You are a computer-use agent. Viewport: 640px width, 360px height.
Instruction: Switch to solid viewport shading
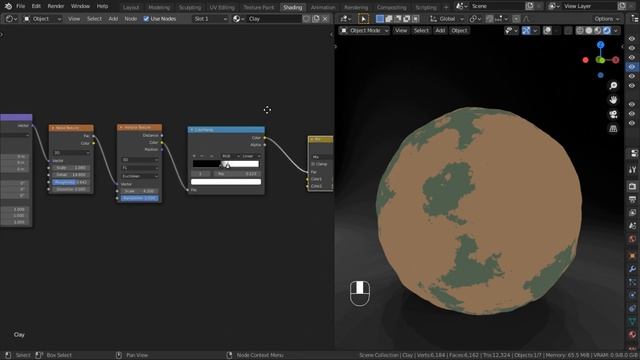pos(589,31)
